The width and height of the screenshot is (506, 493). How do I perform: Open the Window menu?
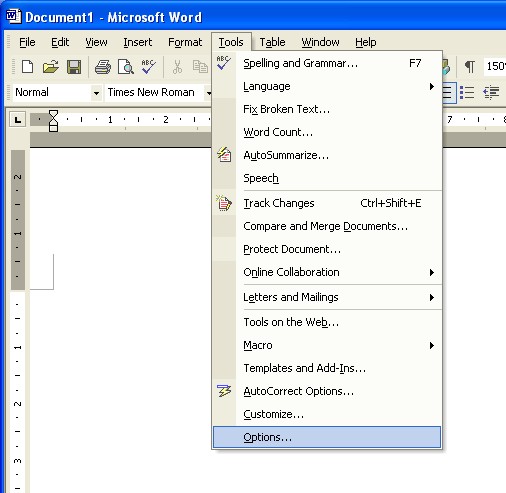coord(320,42)
